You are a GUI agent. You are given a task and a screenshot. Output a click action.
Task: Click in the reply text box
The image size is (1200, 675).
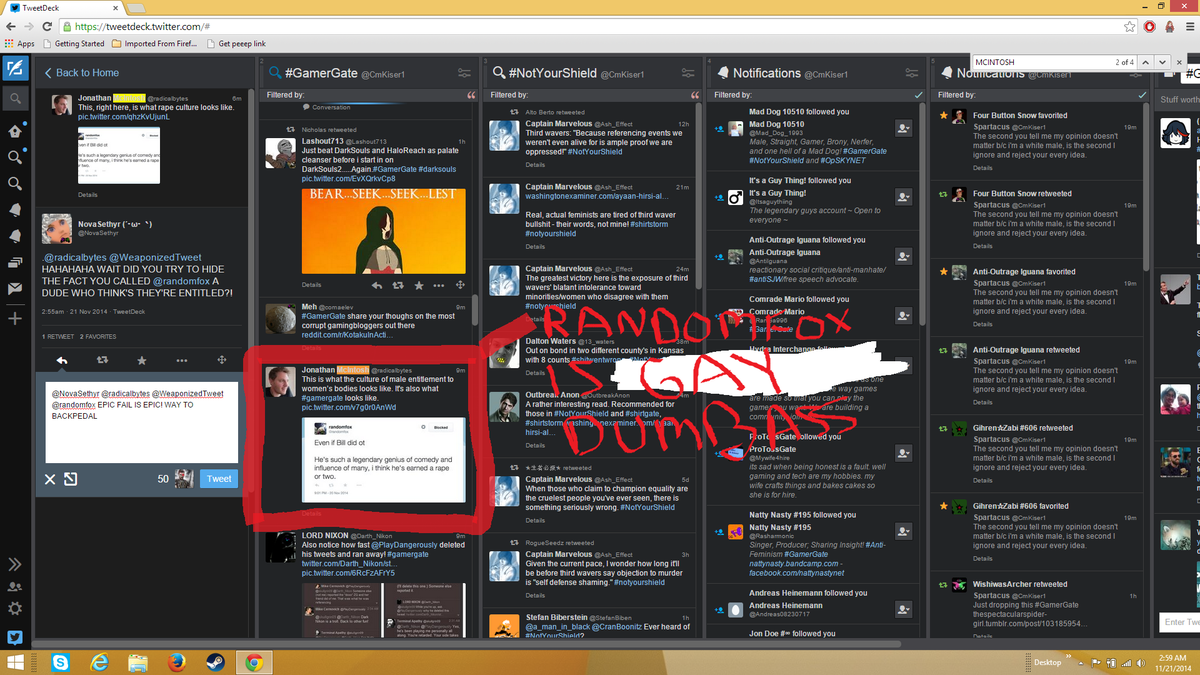[x=141, y=422]
